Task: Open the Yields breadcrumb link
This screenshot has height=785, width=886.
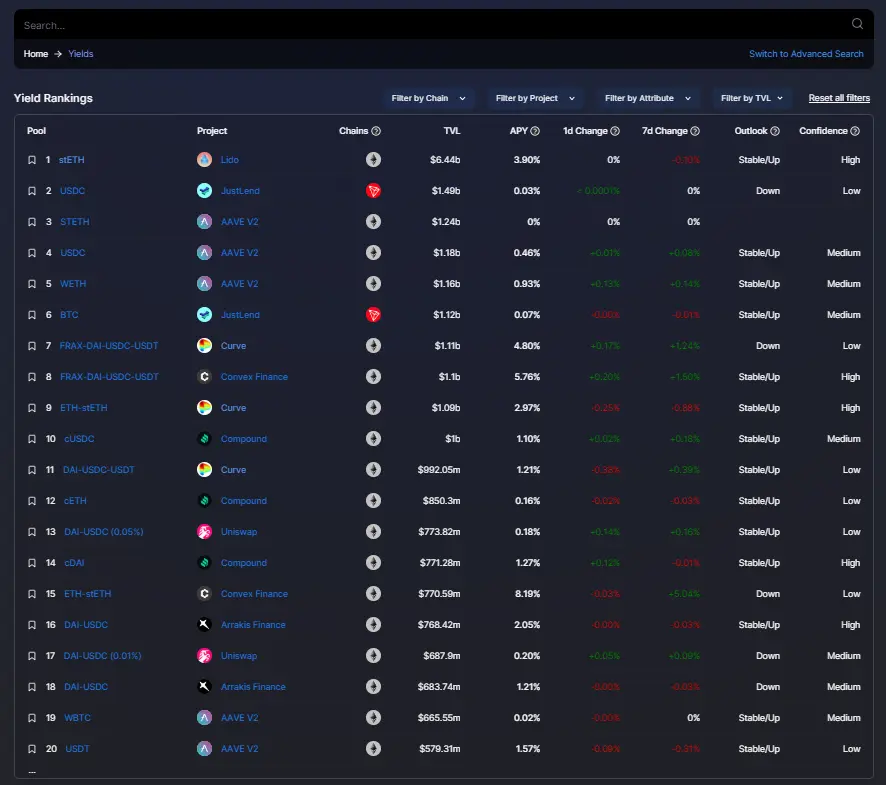Action: tap(81, 54)
